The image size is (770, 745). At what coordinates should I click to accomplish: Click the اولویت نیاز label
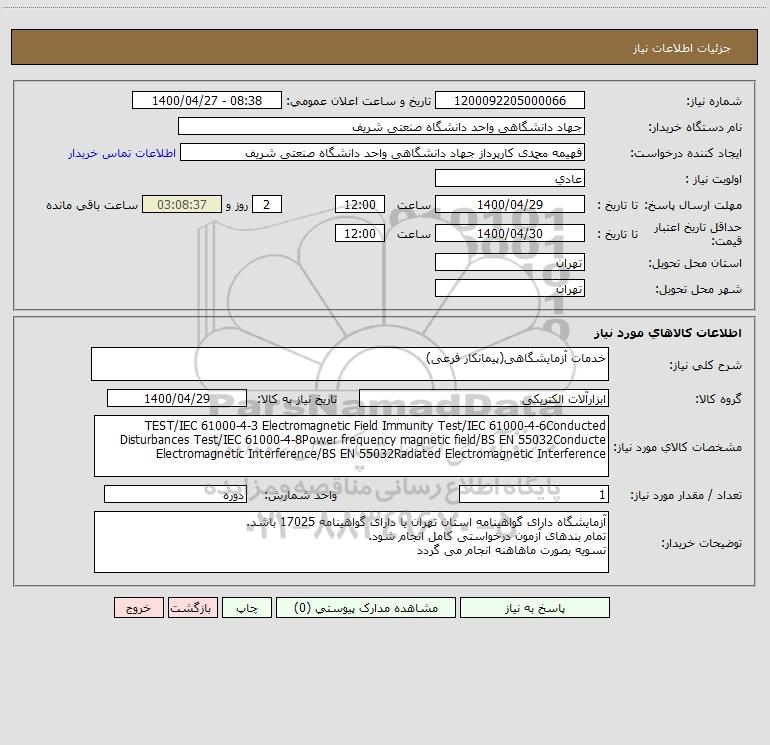(x=714, y=180)
